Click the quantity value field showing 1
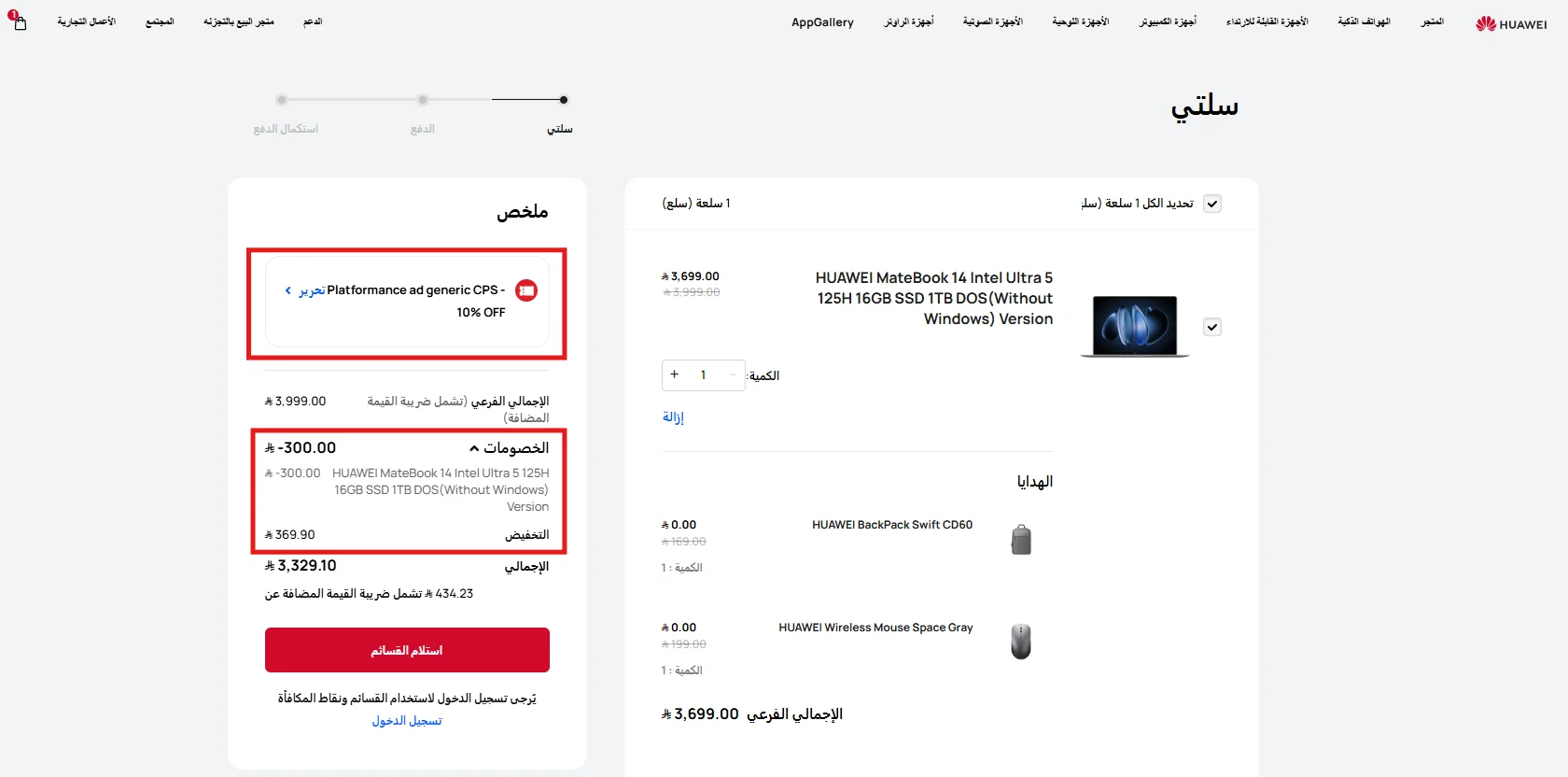 pos(703,374)
